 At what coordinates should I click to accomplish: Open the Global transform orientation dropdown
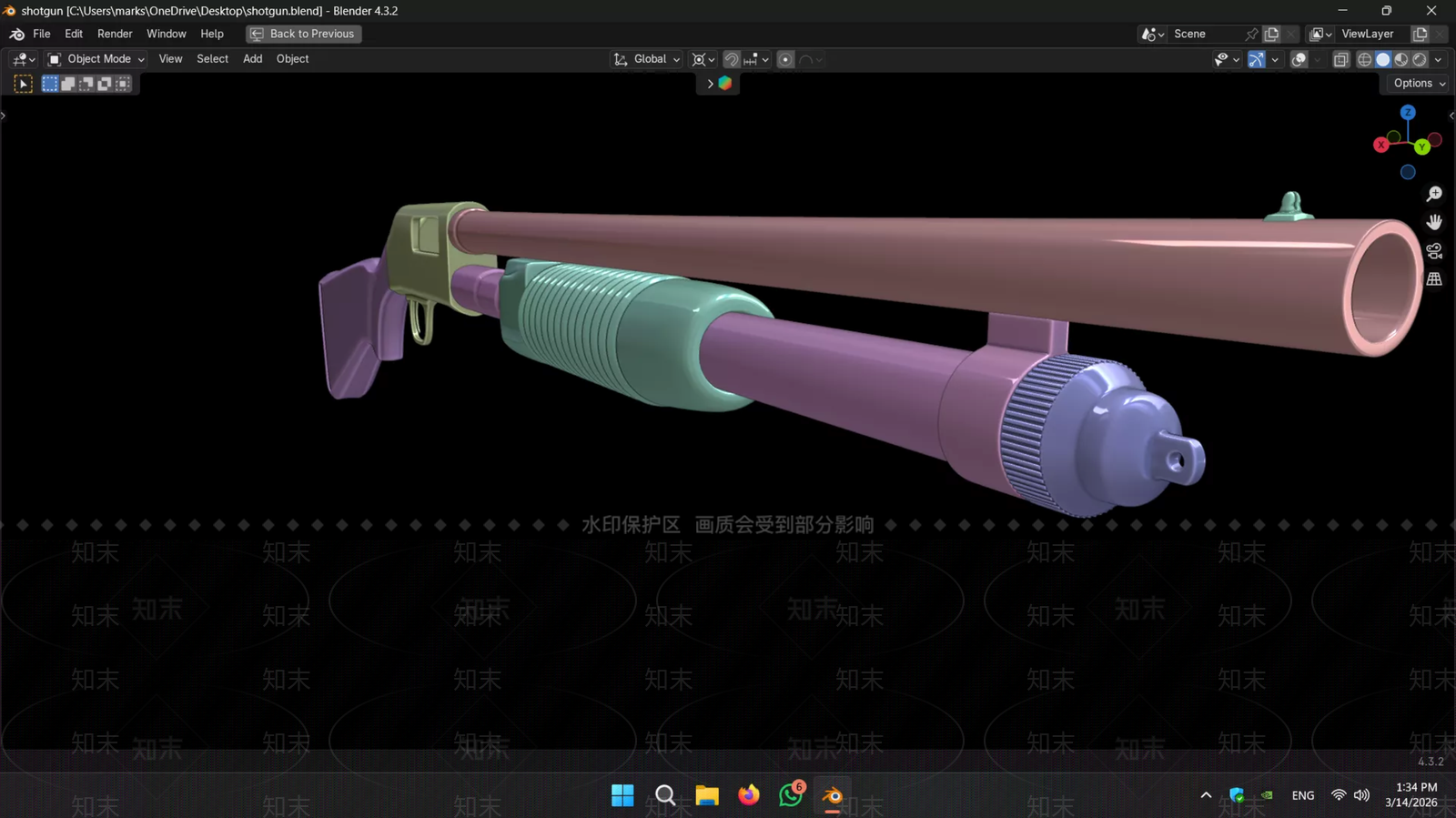pyautogui.click(x=646, y=59)
